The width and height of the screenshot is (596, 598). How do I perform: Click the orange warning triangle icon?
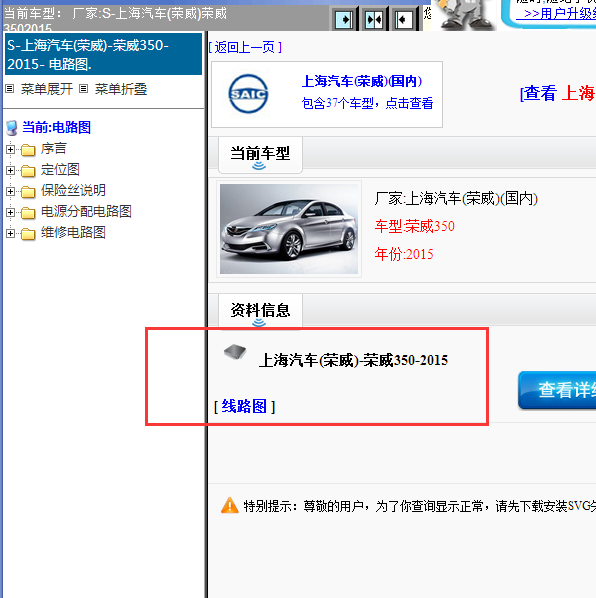230,506
